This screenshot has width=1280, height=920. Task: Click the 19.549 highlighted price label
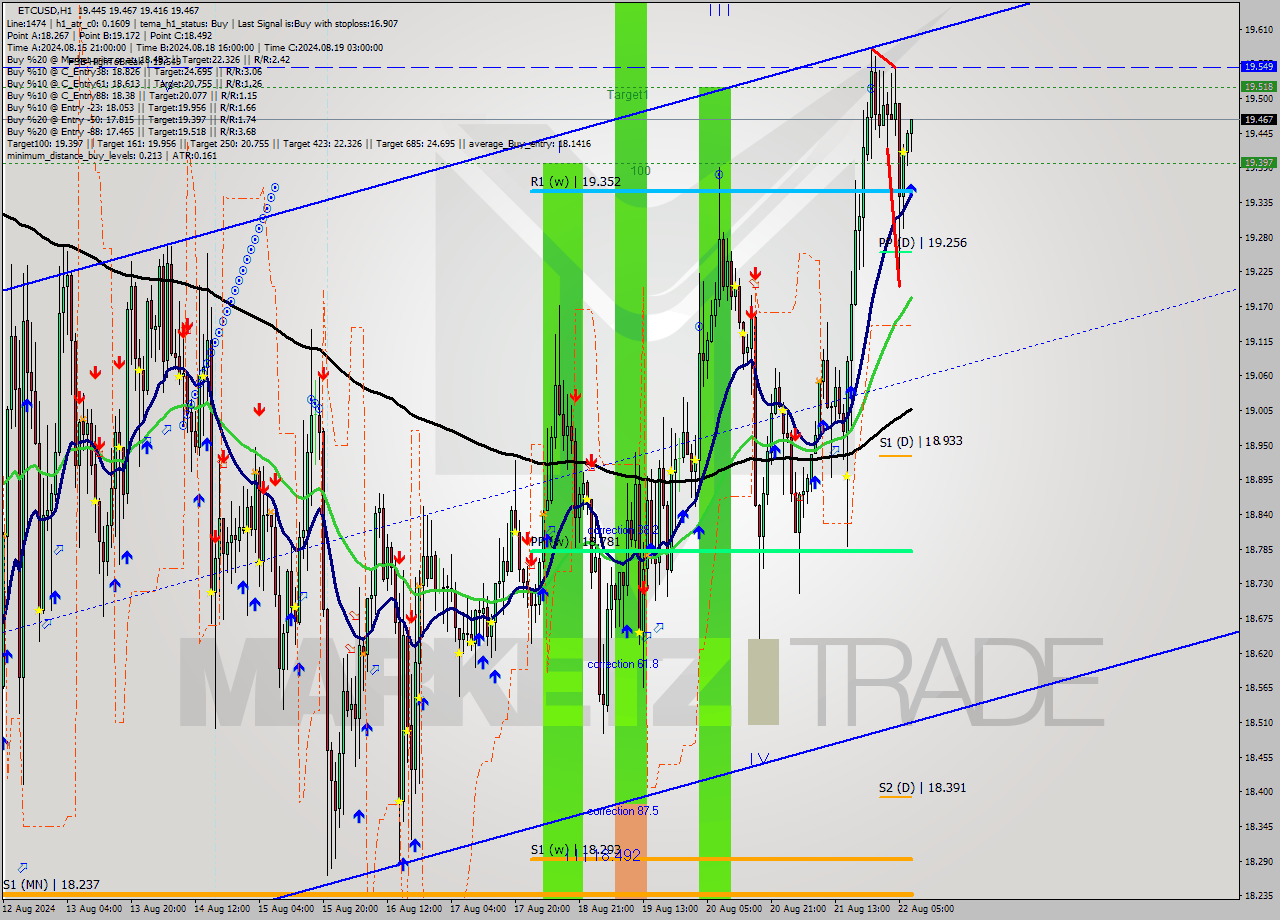pos(1258,66)
